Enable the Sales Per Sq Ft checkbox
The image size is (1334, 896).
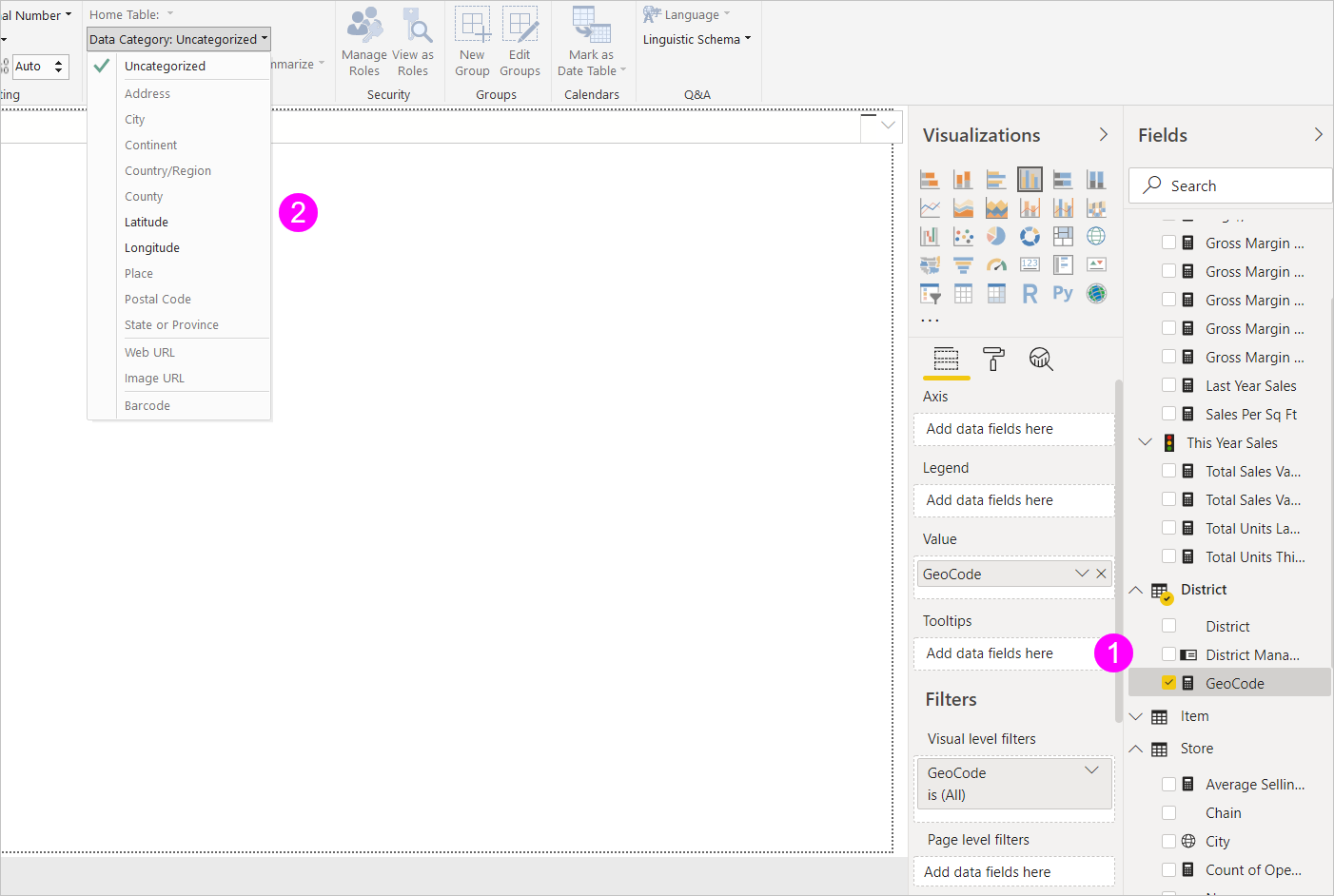(x=1168, y=414)
